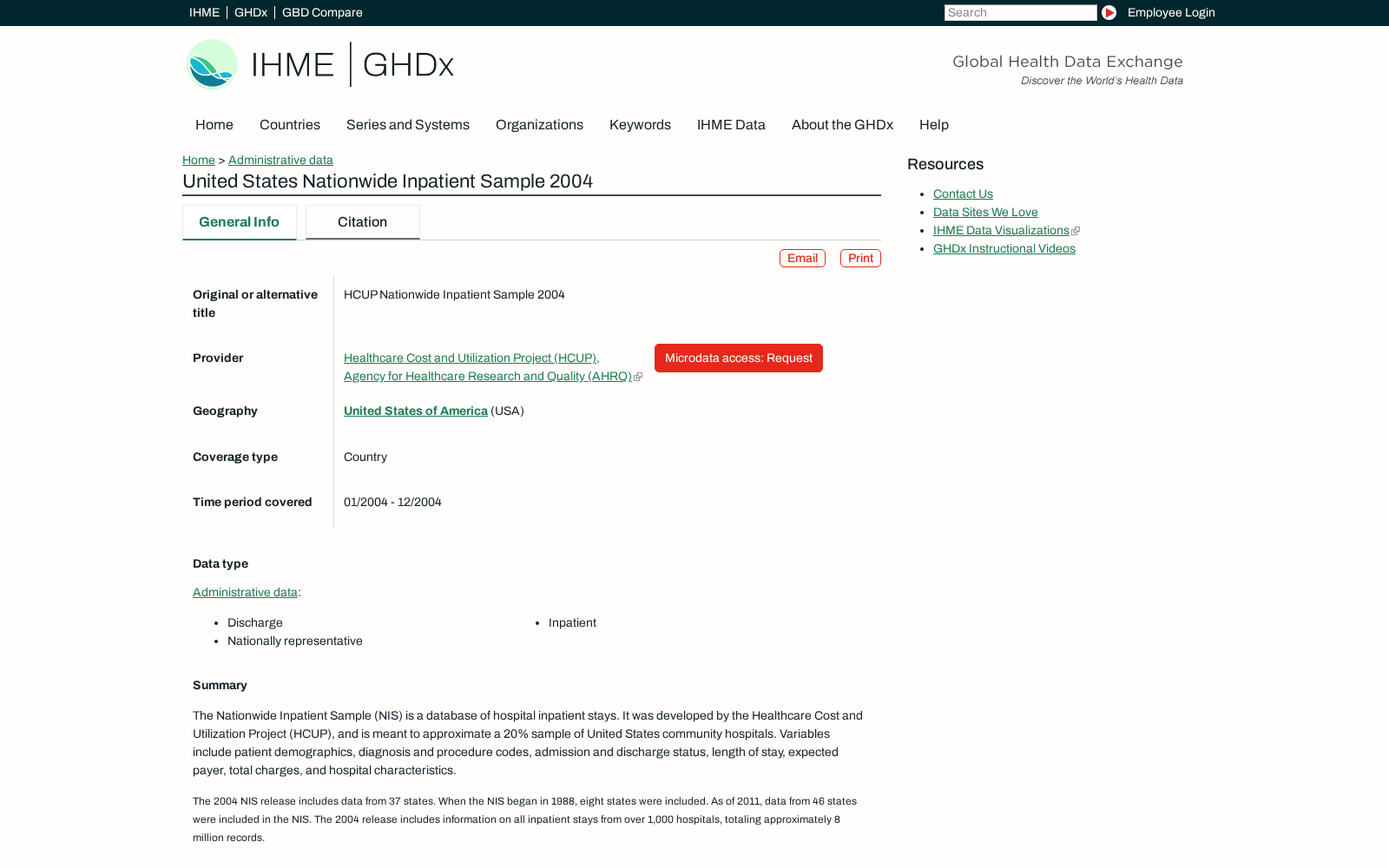Image resolution: width=1389 pixels, height=868 pixels.
Task: Switch to the Citation tab
Action: (363, 222)
